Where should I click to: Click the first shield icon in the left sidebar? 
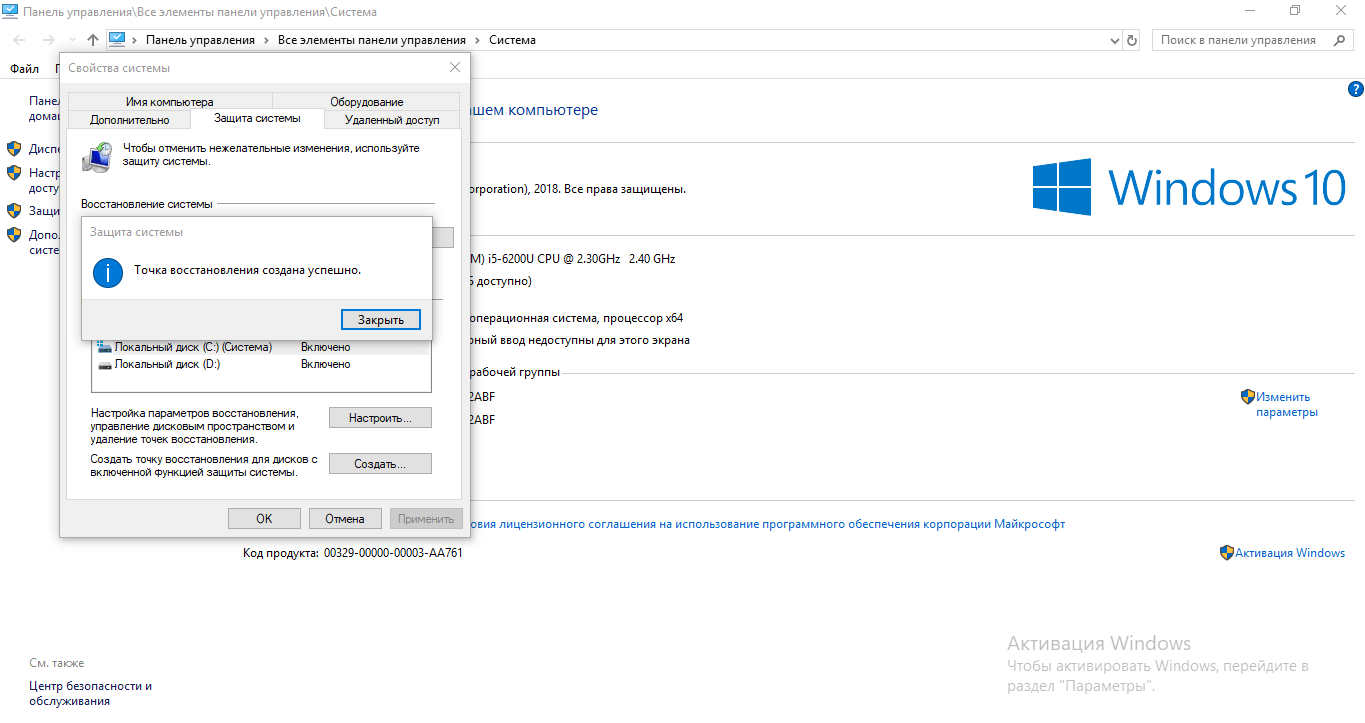tap(14, 148)
